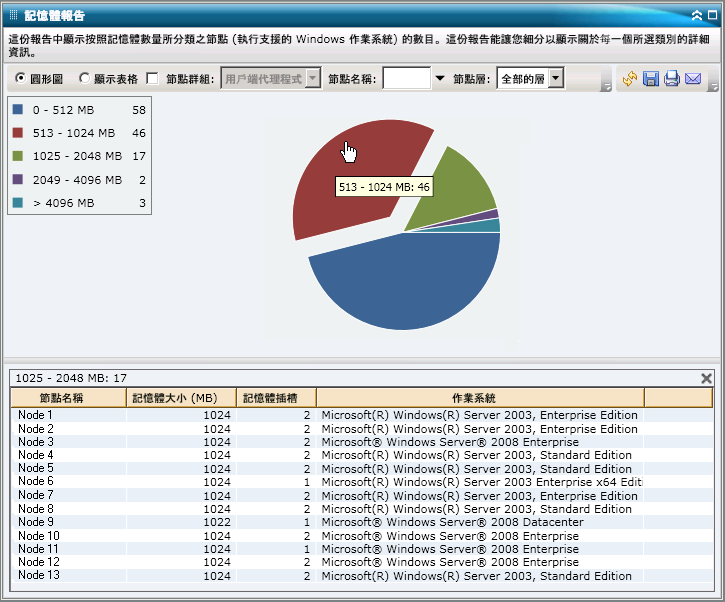Click the red 513 - 1024 MB legend swatch
Screen dimensions: 725x602
(18, 133)
